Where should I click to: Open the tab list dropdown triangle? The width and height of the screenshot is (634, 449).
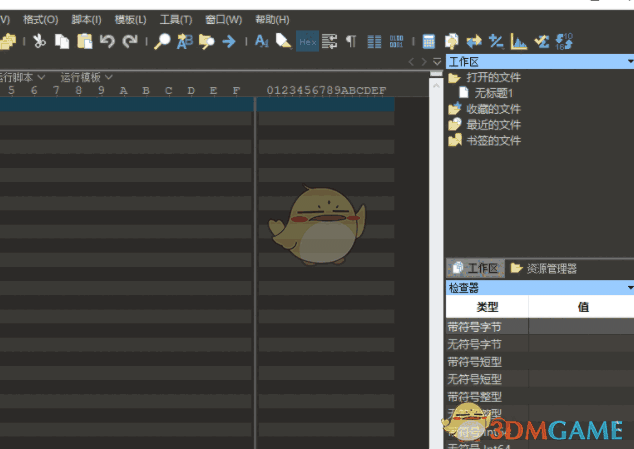point(437,62)
